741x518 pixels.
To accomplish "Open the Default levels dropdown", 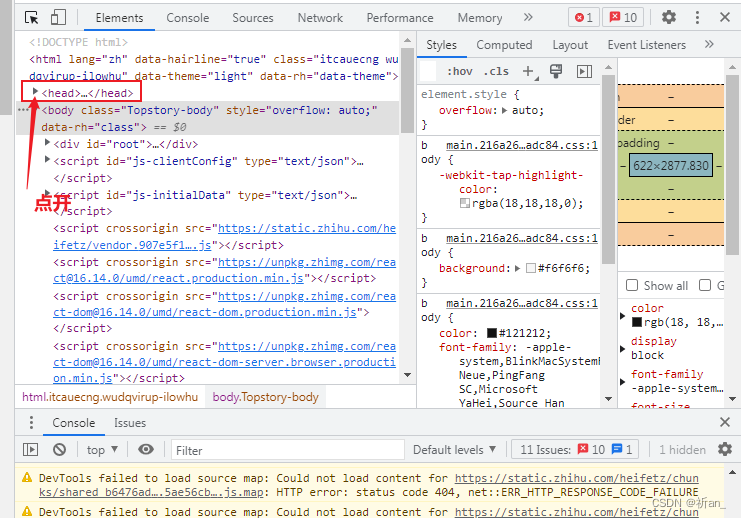I will [x=455, y=449].
